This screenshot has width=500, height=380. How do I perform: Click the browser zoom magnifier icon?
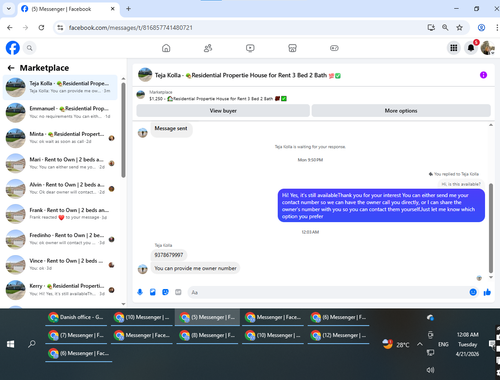click(445, 28)
